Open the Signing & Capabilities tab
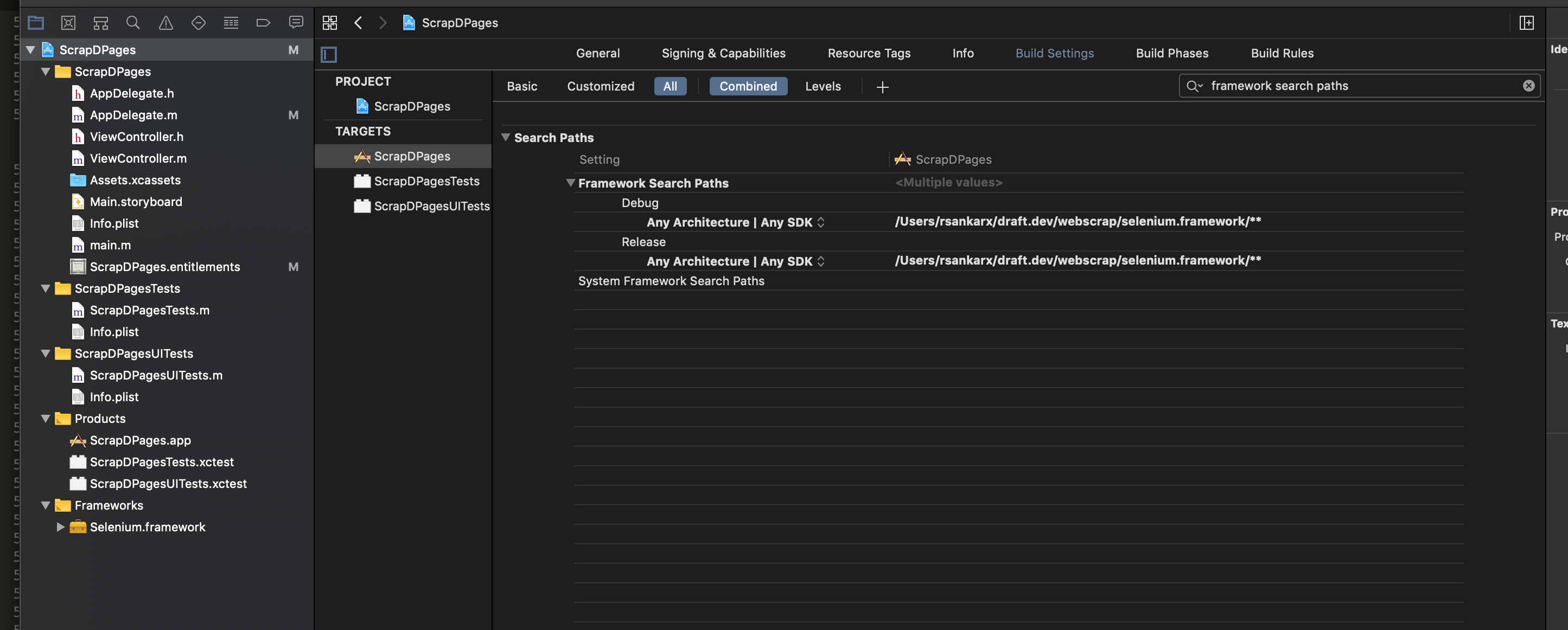Image resolution: width=1568 pixels, height=630 pixels. [x=723, y=54]
